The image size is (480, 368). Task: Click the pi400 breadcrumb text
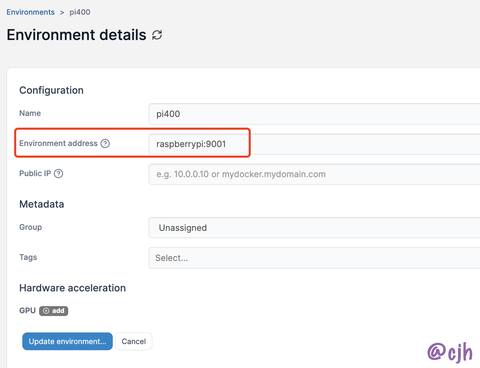pos(80,12)
